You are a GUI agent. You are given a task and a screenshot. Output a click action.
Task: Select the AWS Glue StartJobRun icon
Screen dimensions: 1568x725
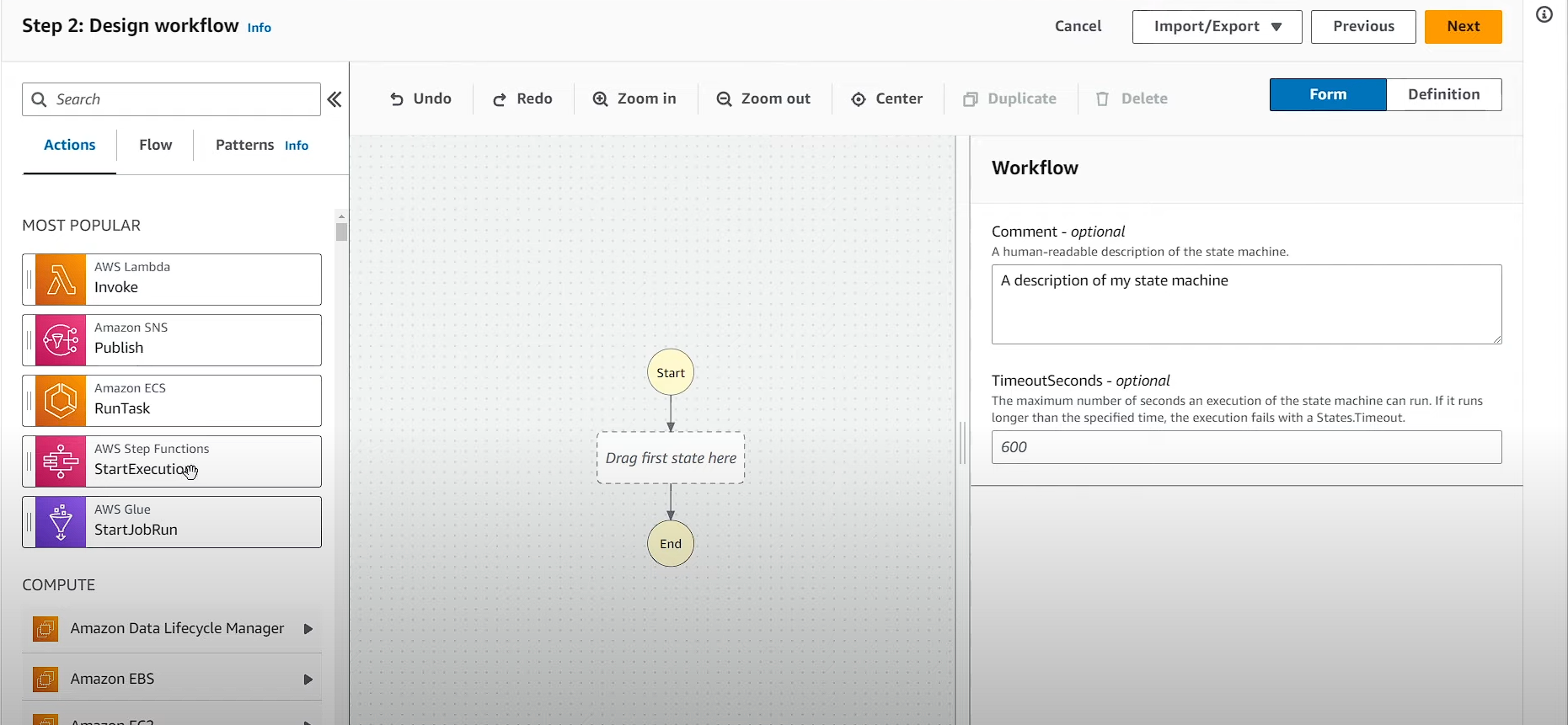[x=61, y=522]
